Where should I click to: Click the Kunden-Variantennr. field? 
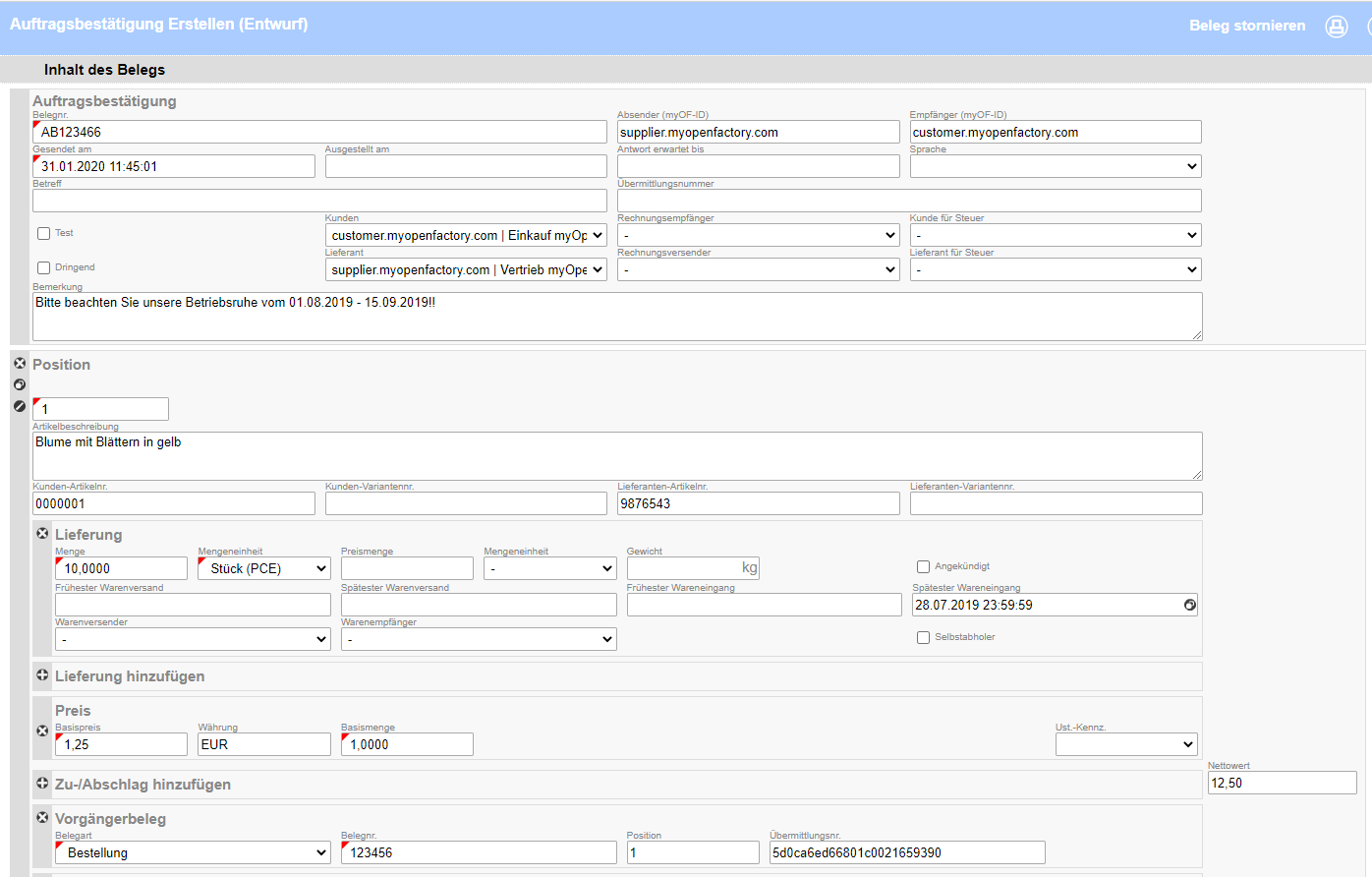[x=466, y=503]
